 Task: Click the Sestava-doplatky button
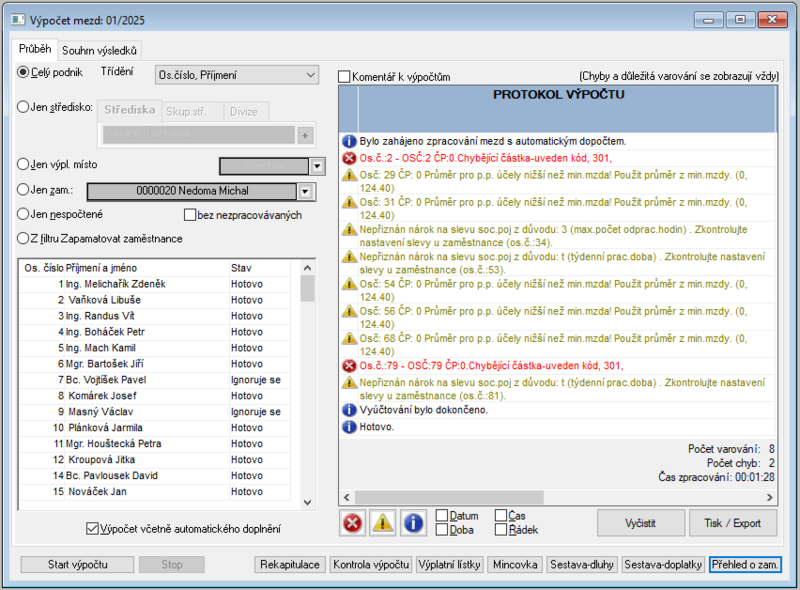click(x=663, y=564)
